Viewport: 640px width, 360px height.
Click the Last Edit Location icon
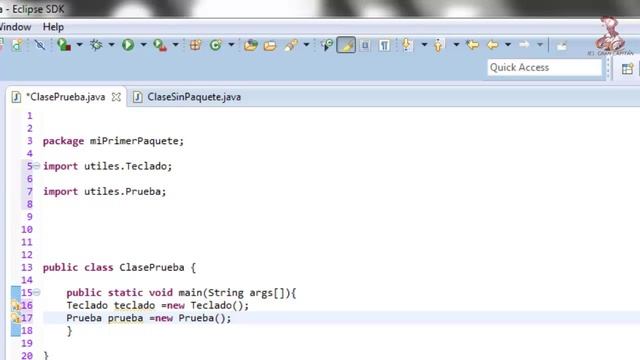[473, 44]
